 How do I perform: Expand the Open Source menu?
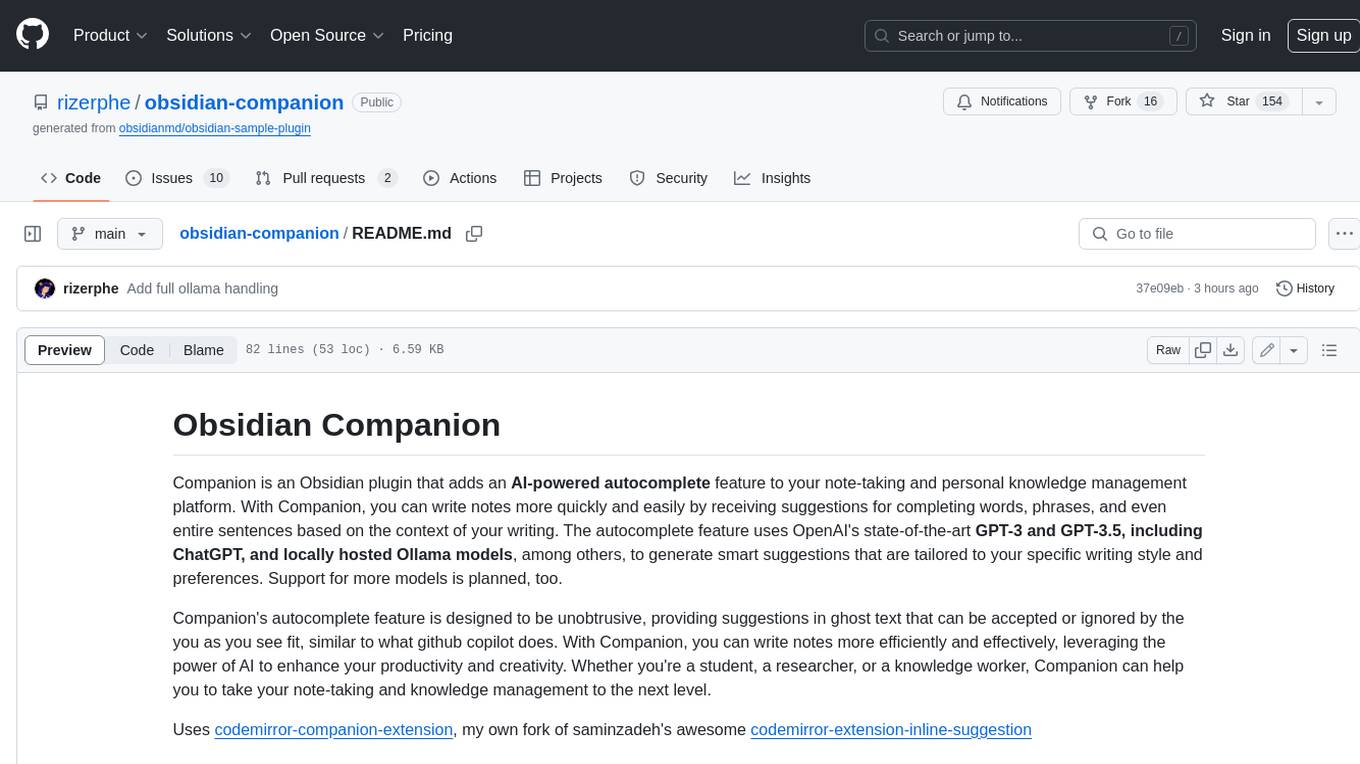coord(327,35)
